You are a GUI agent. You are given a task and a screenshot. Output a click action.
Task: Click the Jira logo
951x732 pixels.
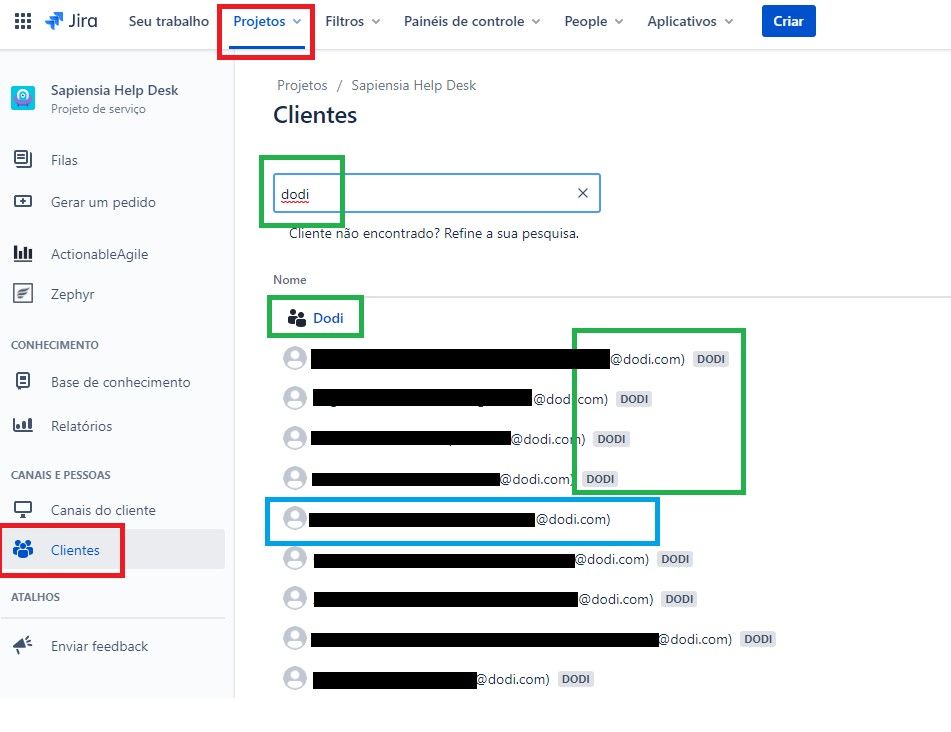71,21
